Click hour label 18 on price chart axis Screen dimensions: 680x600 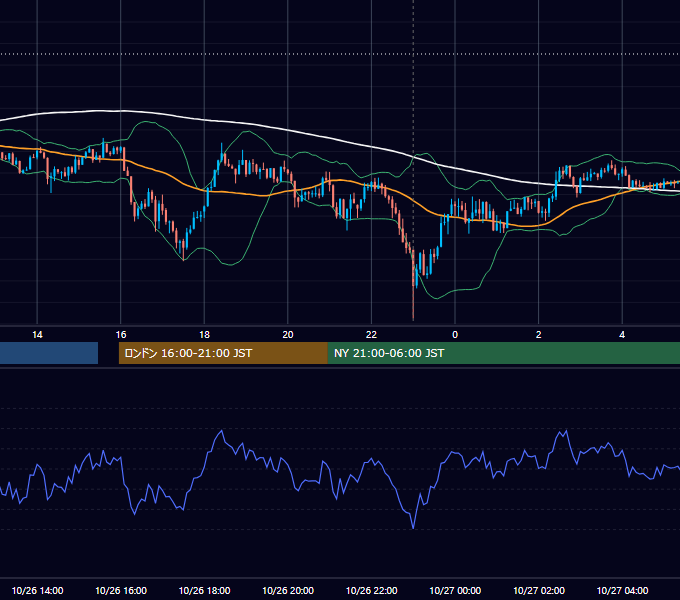click(204, 335)
